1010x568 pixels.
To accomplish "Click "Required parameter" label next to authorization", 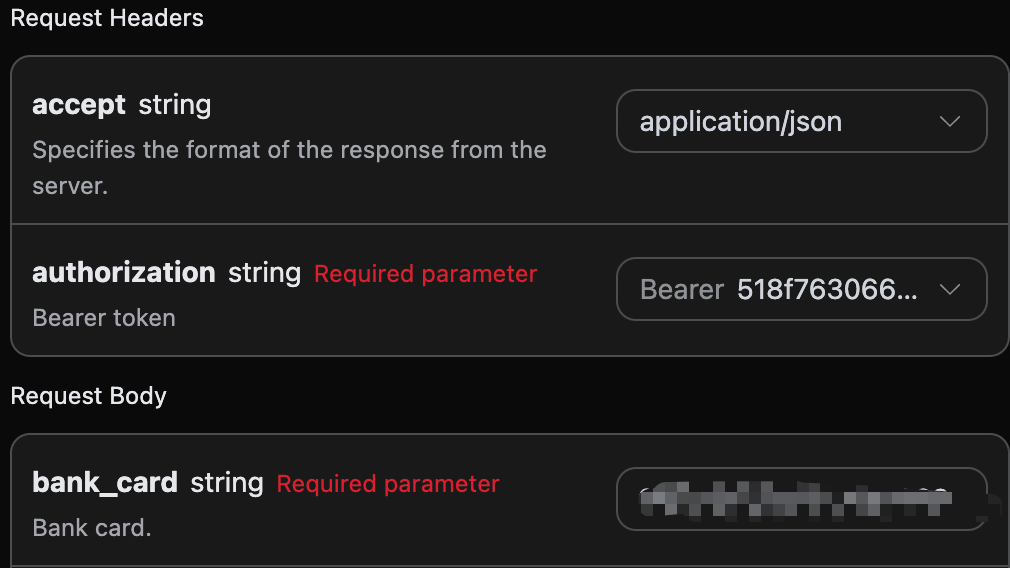I will (425, 274).
